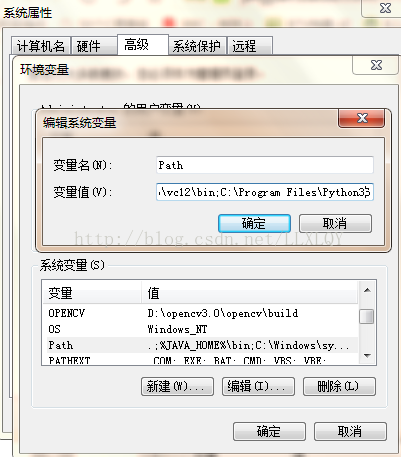Confirm edit with 确定 in 编辑系统变量

point(254,223)
